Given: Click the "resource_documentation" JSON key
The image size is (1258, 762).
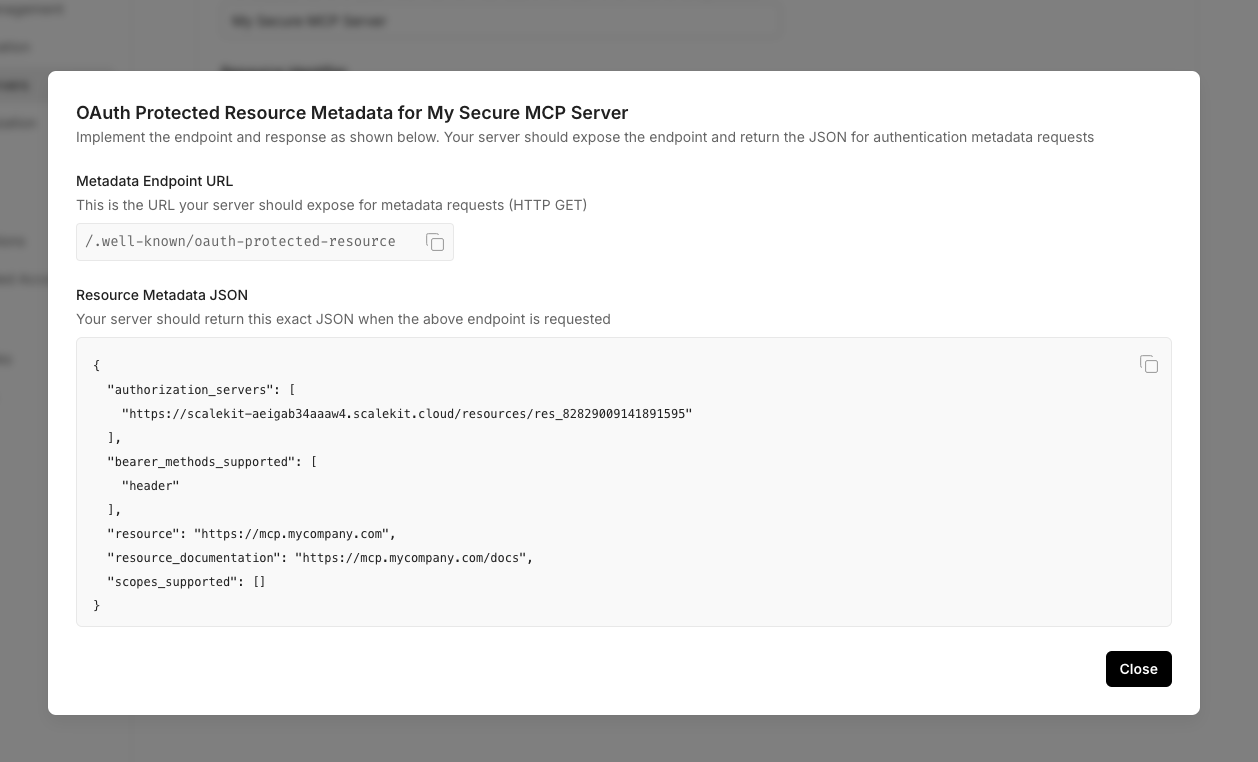Looking at the screenshot, I should [x=193, y=558].
